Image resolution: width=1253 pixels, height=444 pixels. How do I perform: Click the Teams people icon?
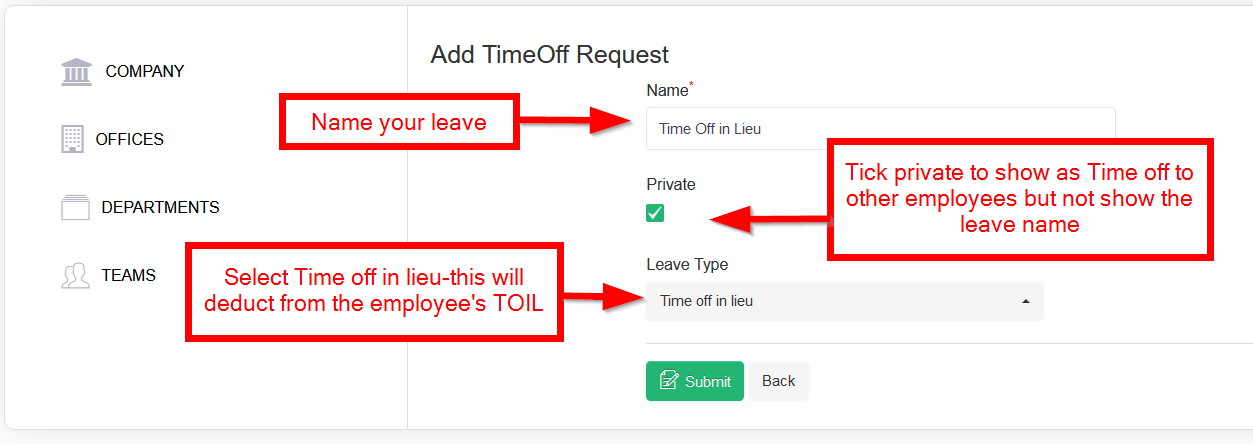coord(76,276)
